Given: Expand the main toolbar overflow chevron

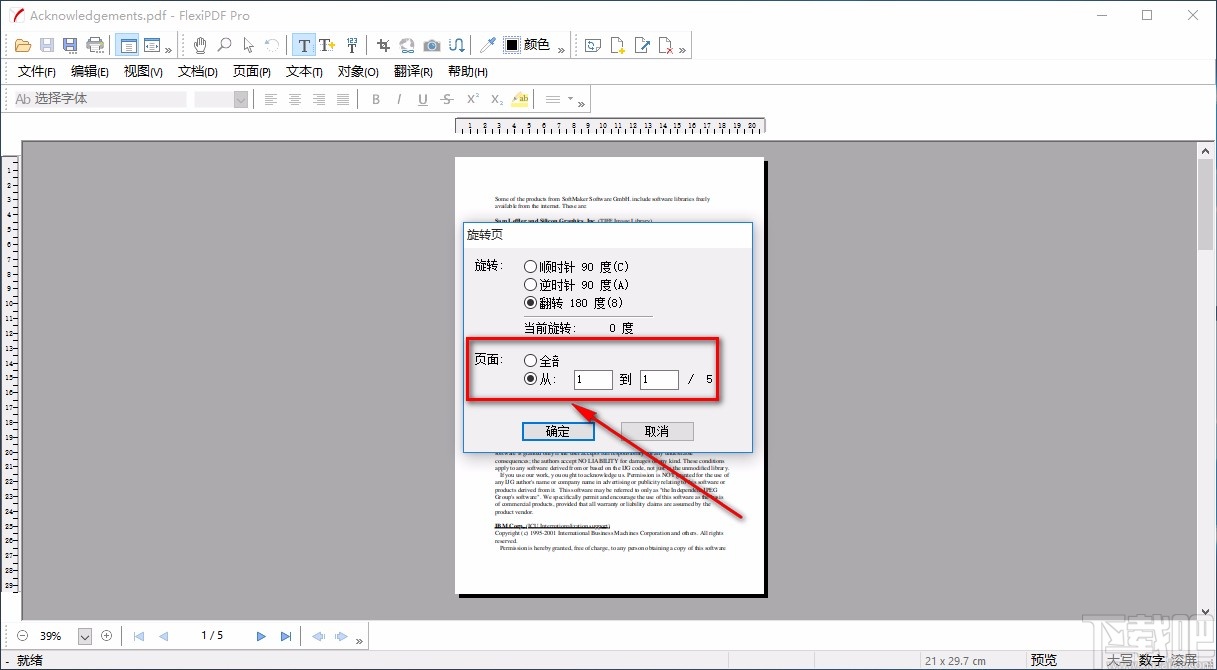Looking at the screenshot, I should click(x=169, y=50).
